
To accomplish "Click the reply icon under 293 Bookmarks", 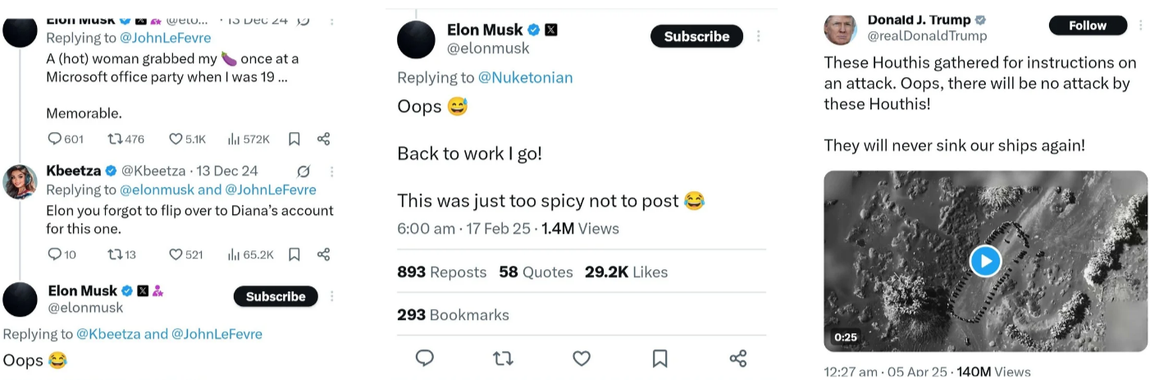I will [425, 358].
